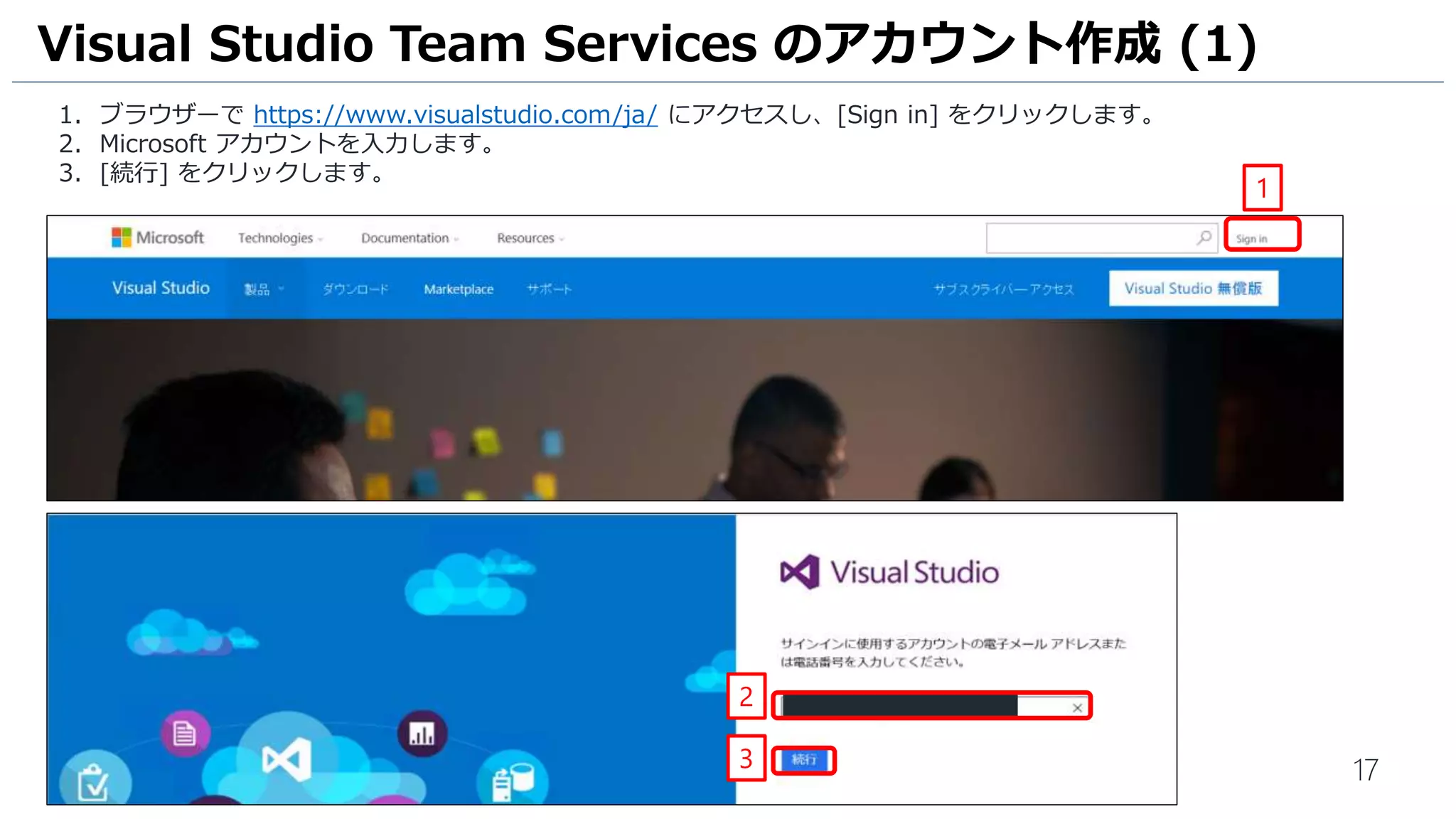1456x819 pixels.
Task: Open the ダウンロード menu item
Action: [x=355, y=289]
